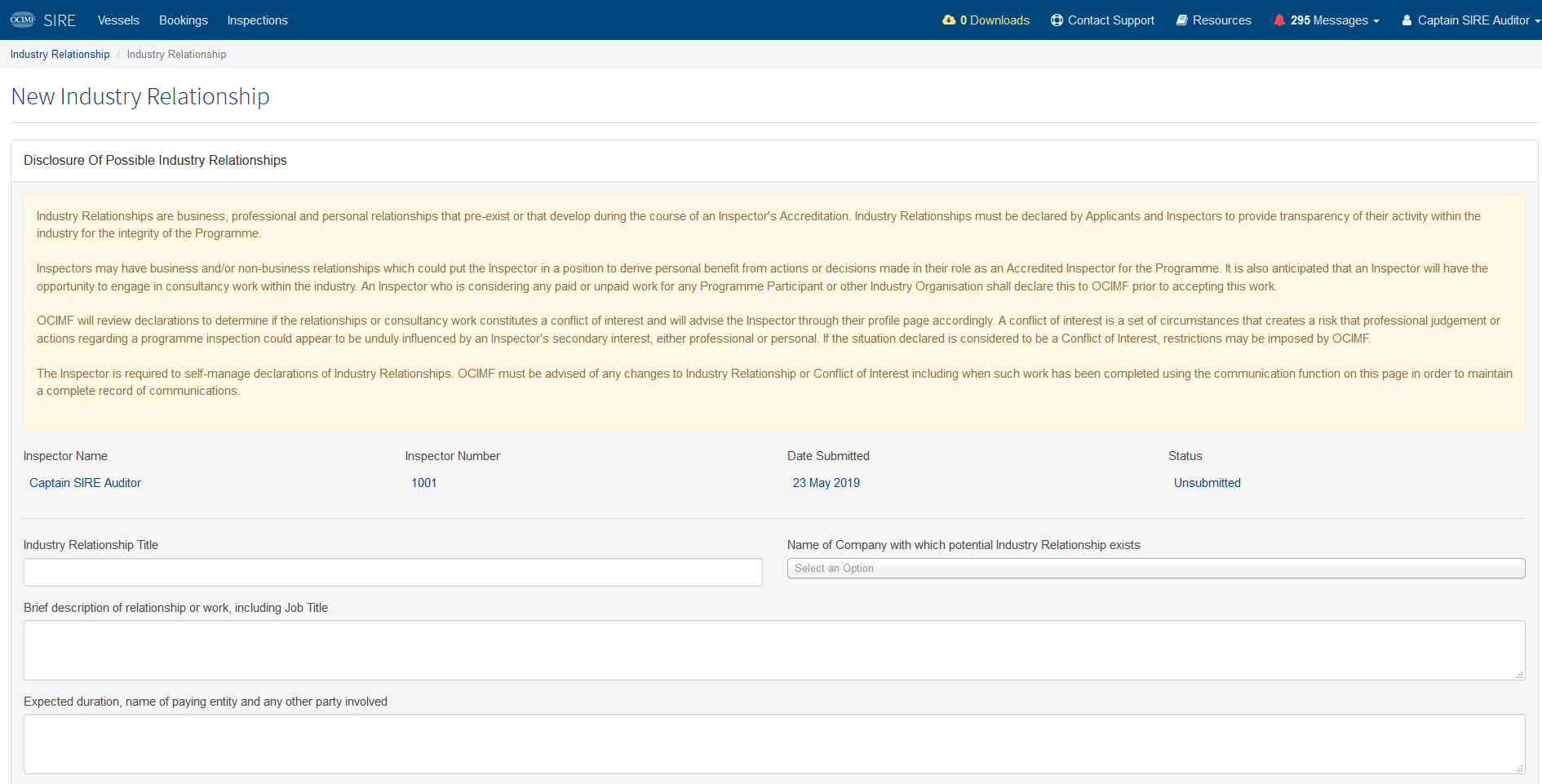Click the OCIMF logo icon
This screenshot has height=784, width=1542.
click(x=23, y=20)
